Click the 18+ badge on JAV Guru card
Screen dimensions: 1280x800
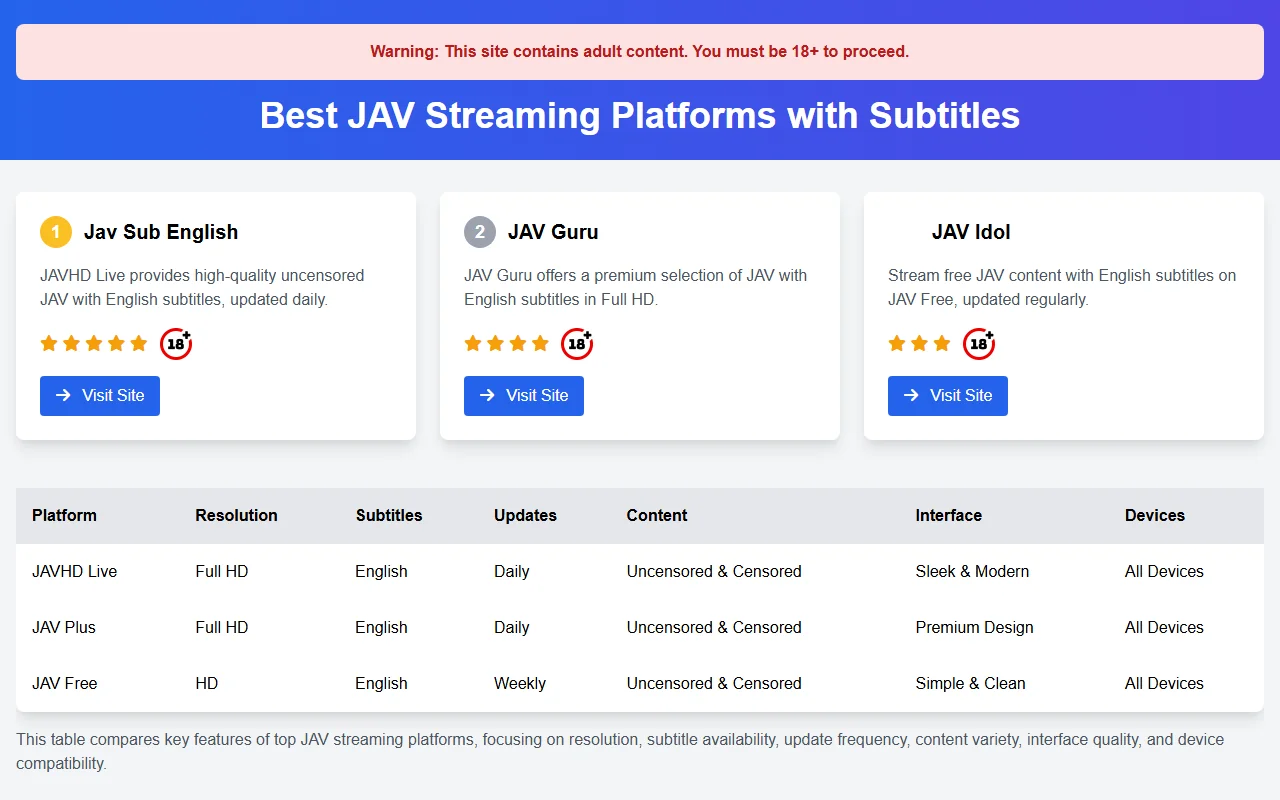click(577, 343)
